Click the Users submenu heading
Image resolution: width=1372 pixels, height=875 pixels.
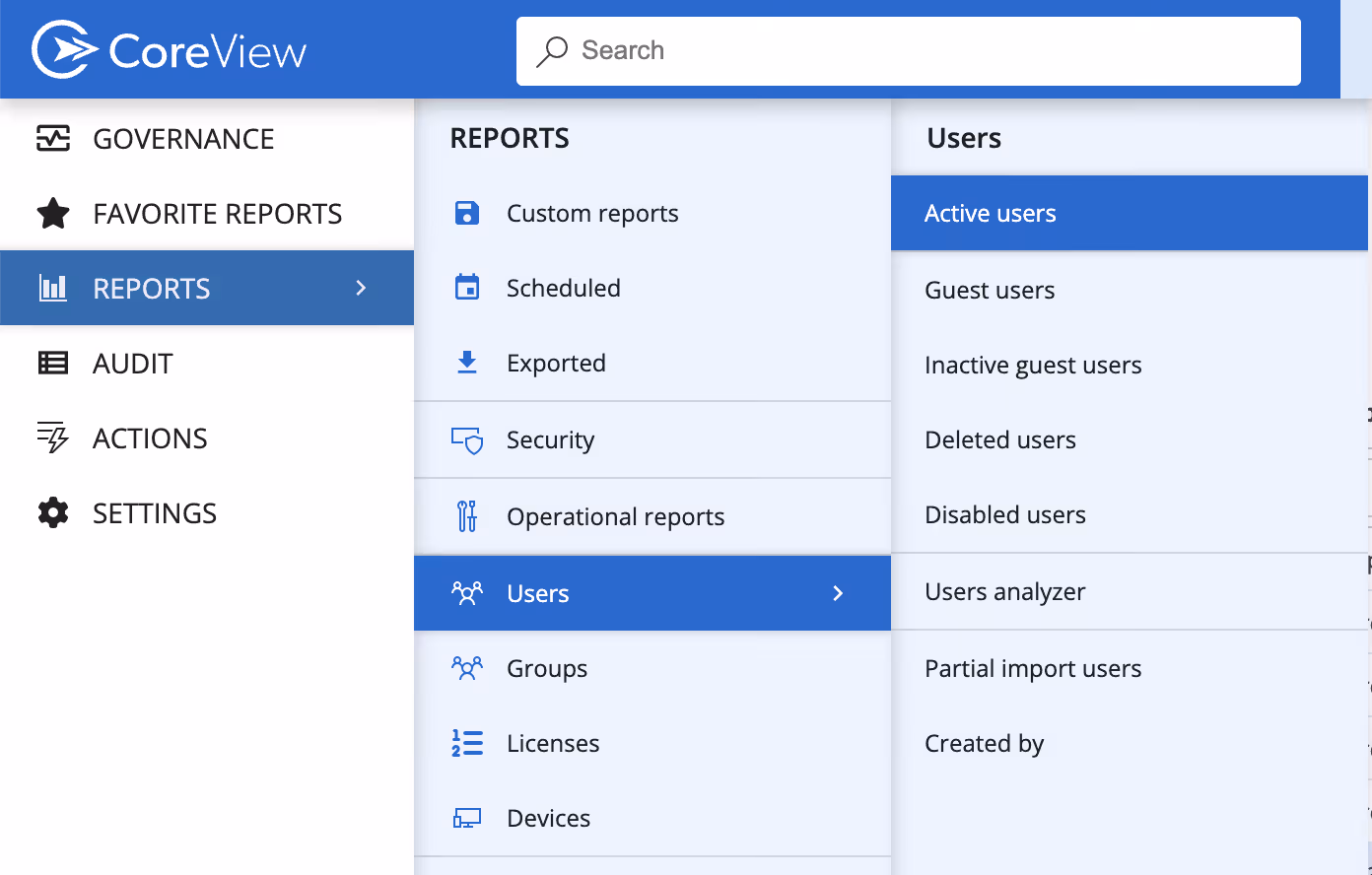pos(964,138)
